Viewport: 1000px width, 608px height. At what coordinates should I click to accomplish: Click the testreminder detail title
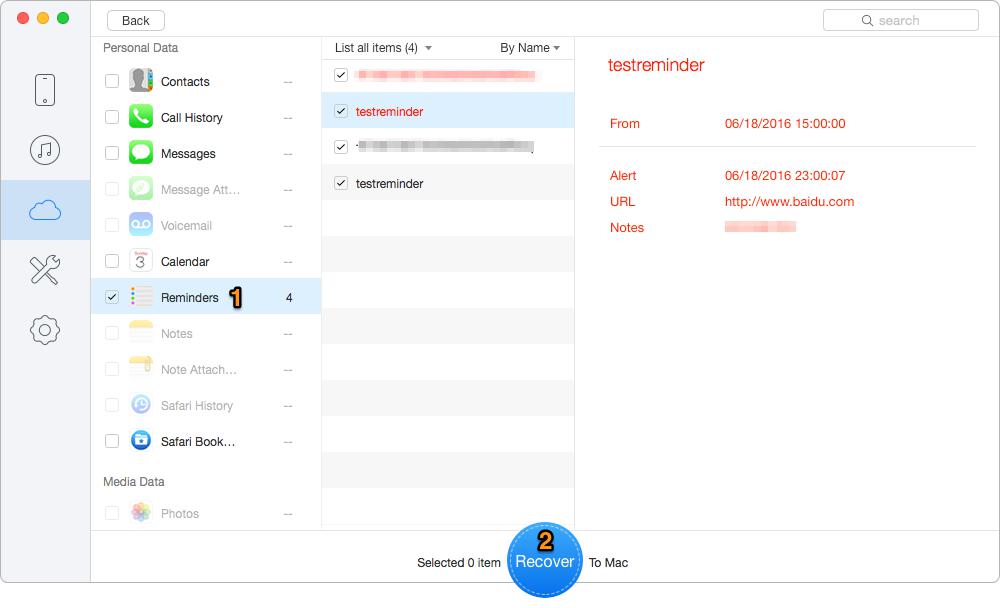pos(656,65)
